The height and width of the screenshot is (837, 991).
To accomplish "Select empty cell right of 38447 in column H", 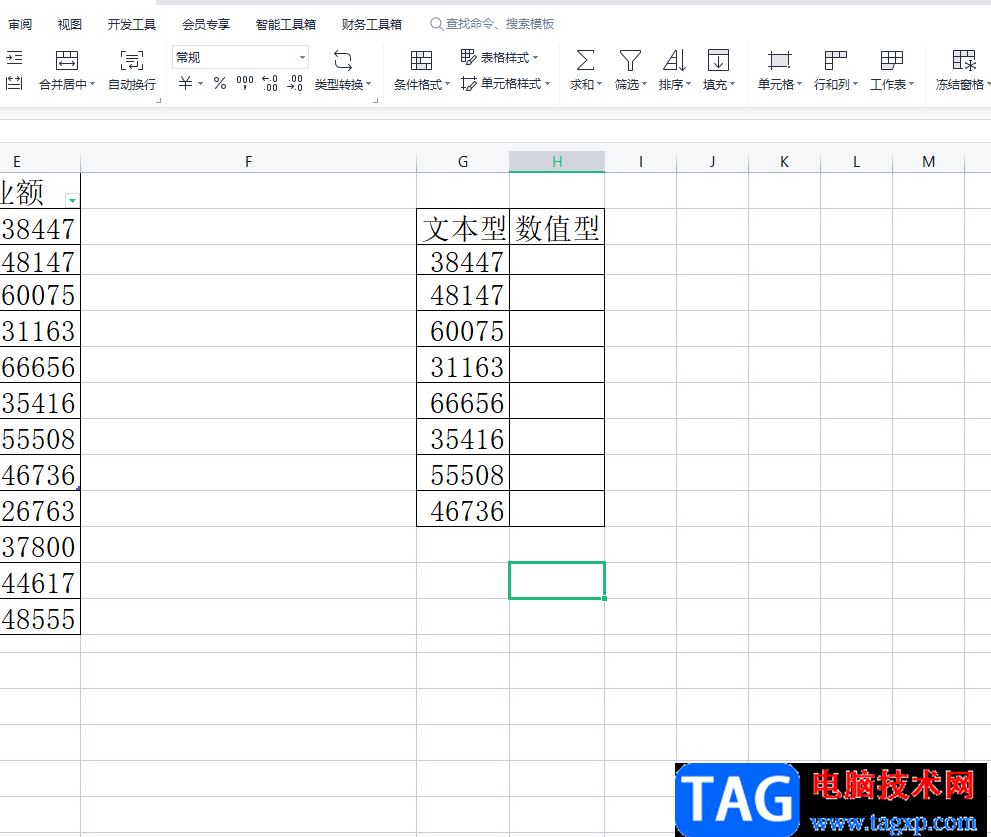I will (557, 260).
